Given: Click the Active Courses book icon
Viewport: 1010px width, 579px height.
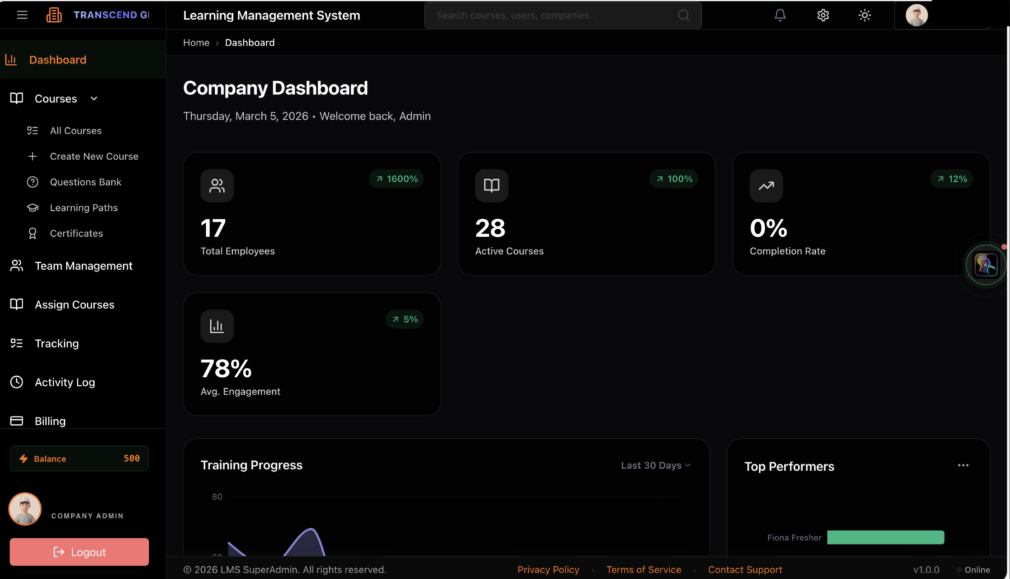Looking at the screenshot, I should click(x=492, y=186).
